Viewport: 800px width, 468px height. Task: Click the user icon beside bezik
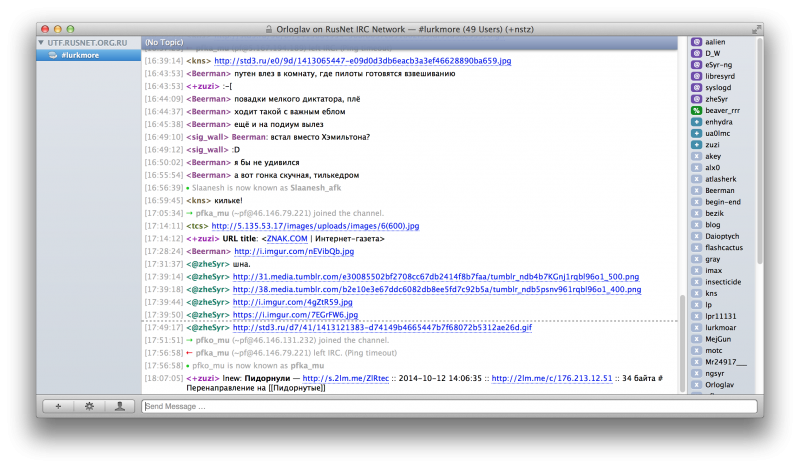click(696, 213)
